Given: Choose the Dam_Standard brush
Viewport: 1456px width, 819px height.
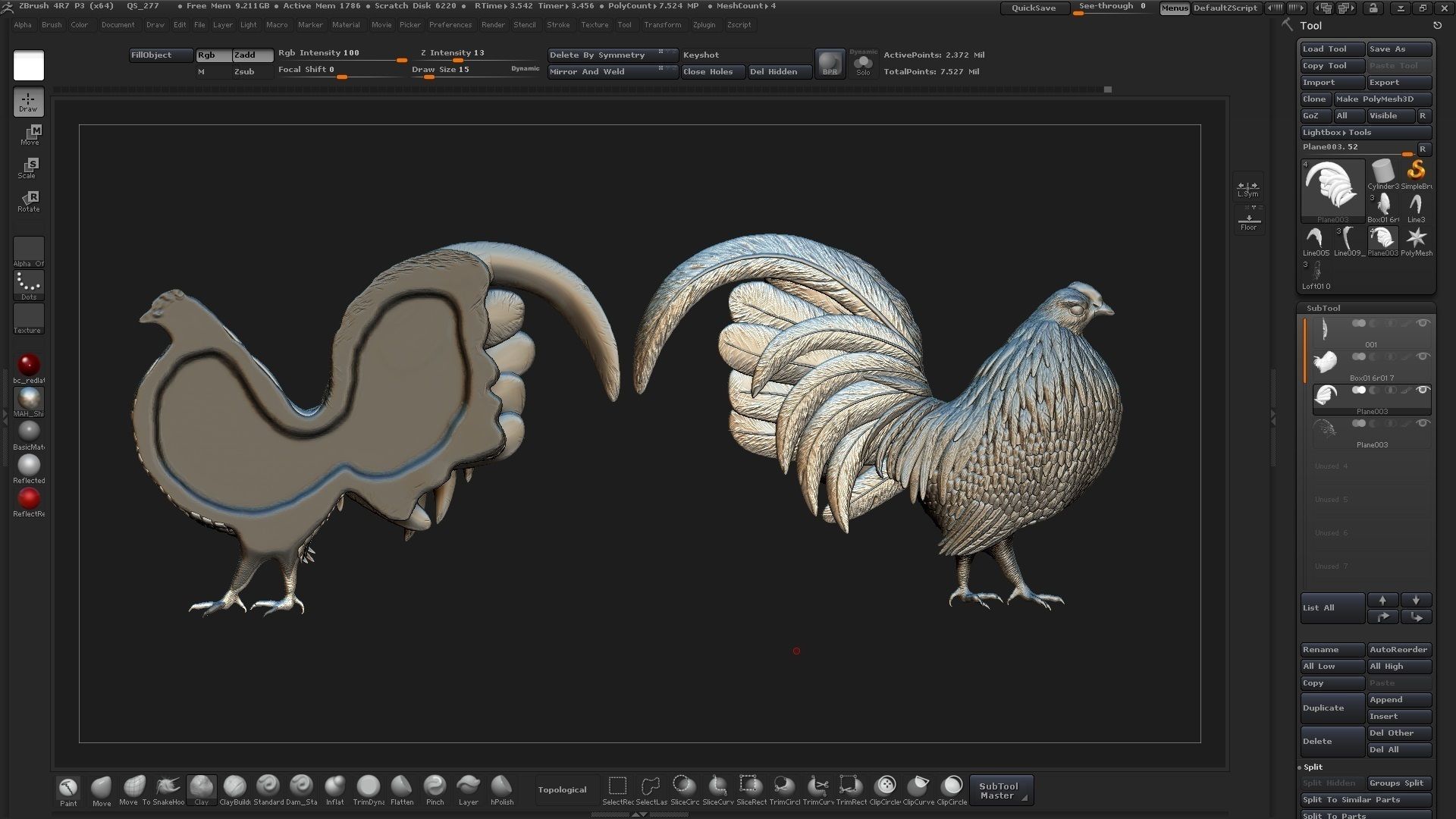Looking at the screenshot, I should (301, 790).
